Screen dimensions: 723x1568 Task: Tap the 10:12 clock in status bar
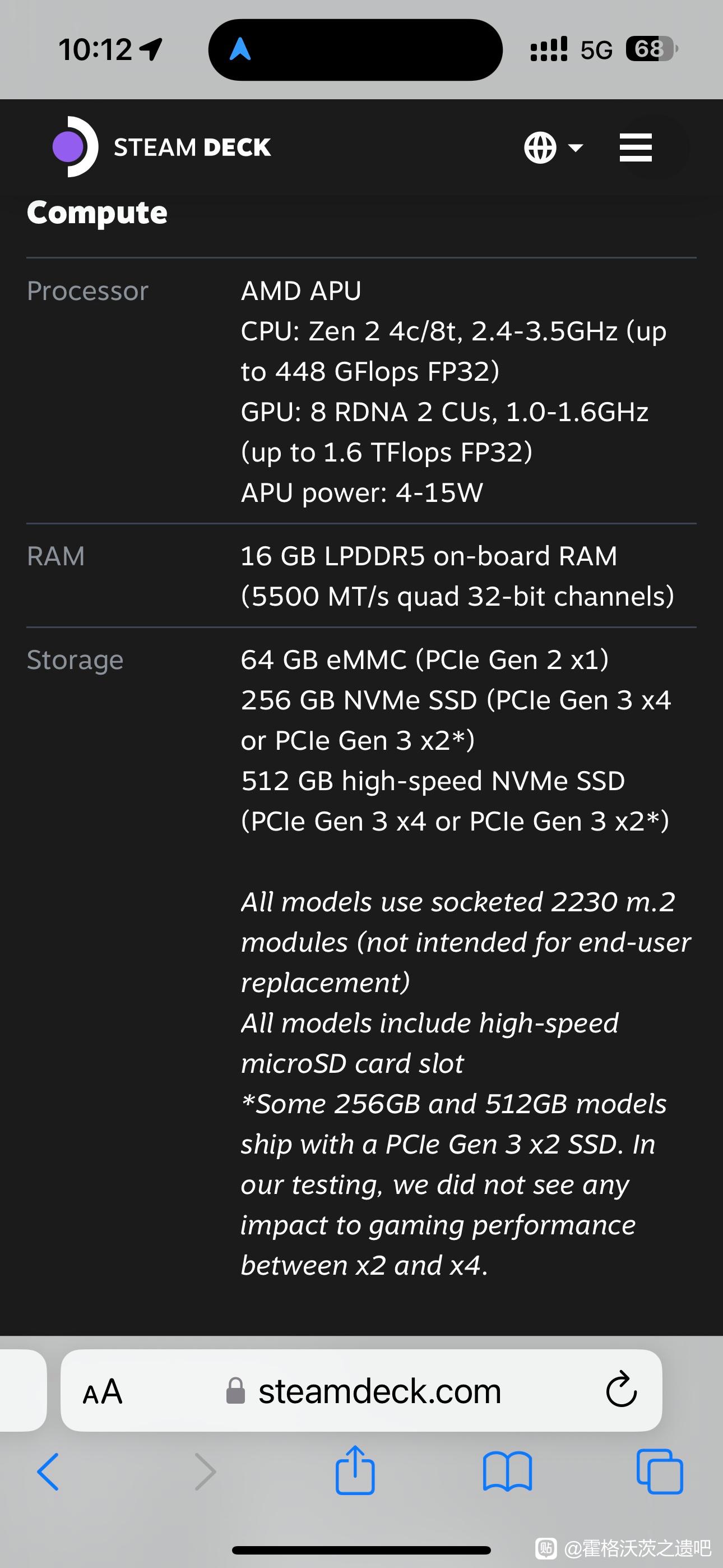coord(95,49)
